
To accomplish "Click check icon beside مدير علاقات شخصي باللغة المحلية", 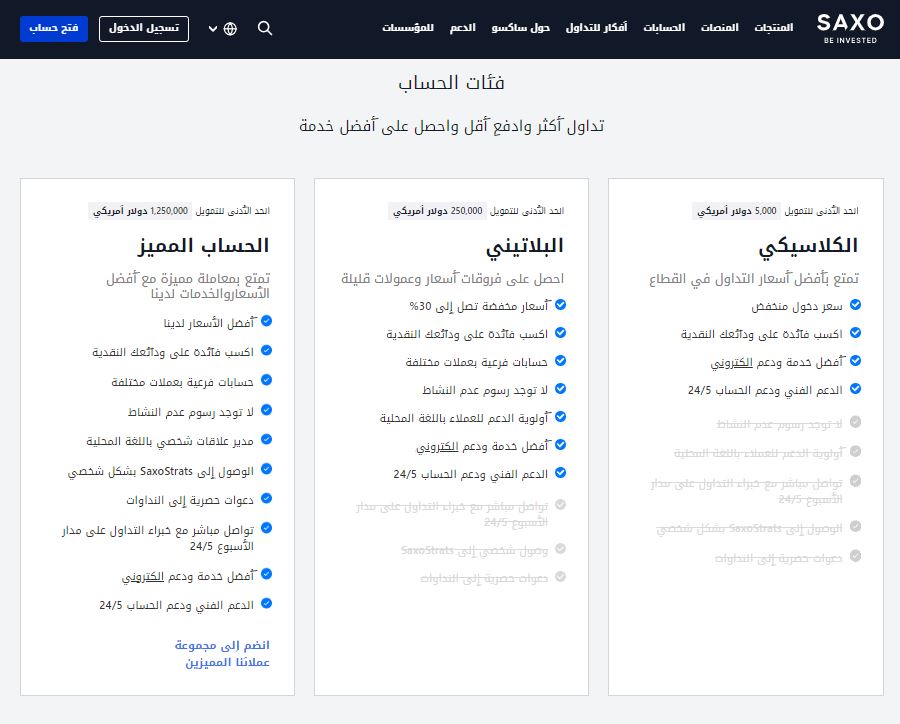I will (266, 439).
